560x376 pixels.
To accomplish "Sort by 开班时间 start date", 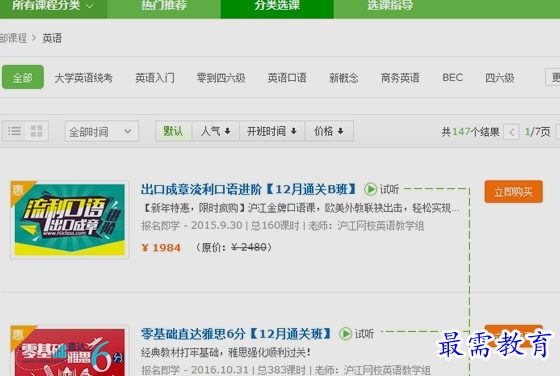I will click(x=272, y=131).
